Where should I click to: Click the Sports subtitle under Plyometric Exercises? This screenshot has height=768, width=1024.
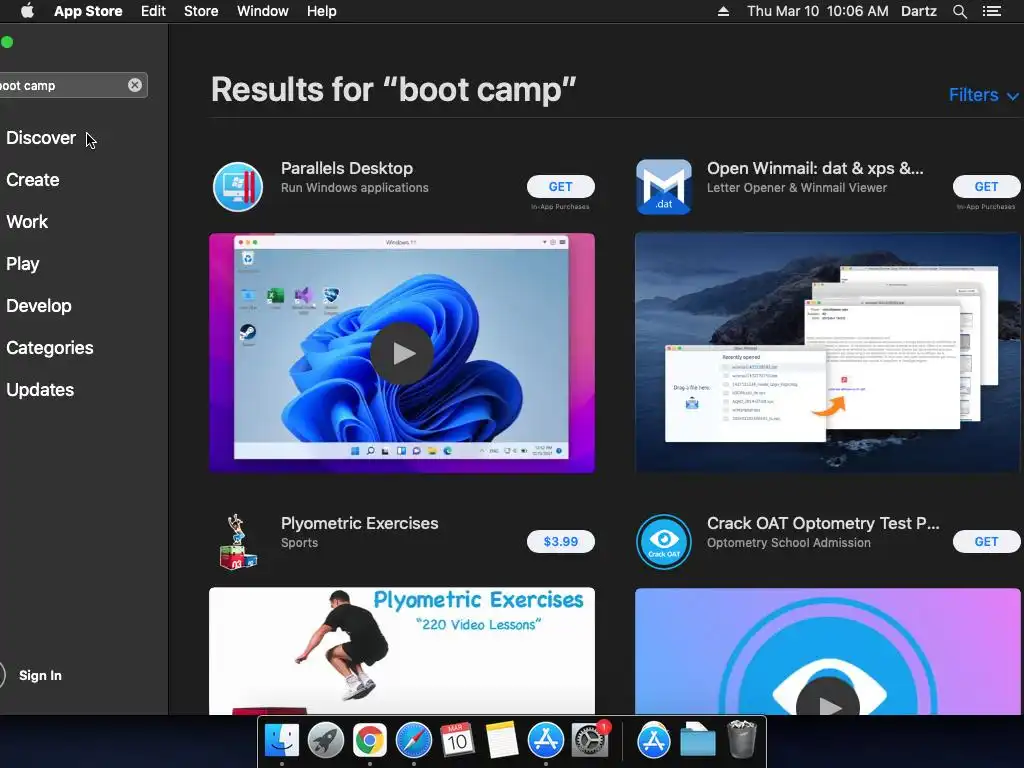click(299, 543)
